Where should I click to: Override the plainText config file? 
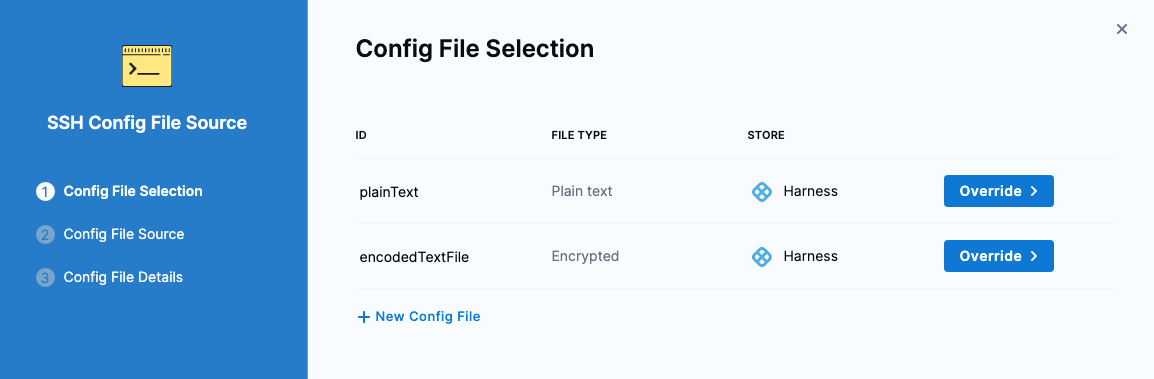click(999, 191)
